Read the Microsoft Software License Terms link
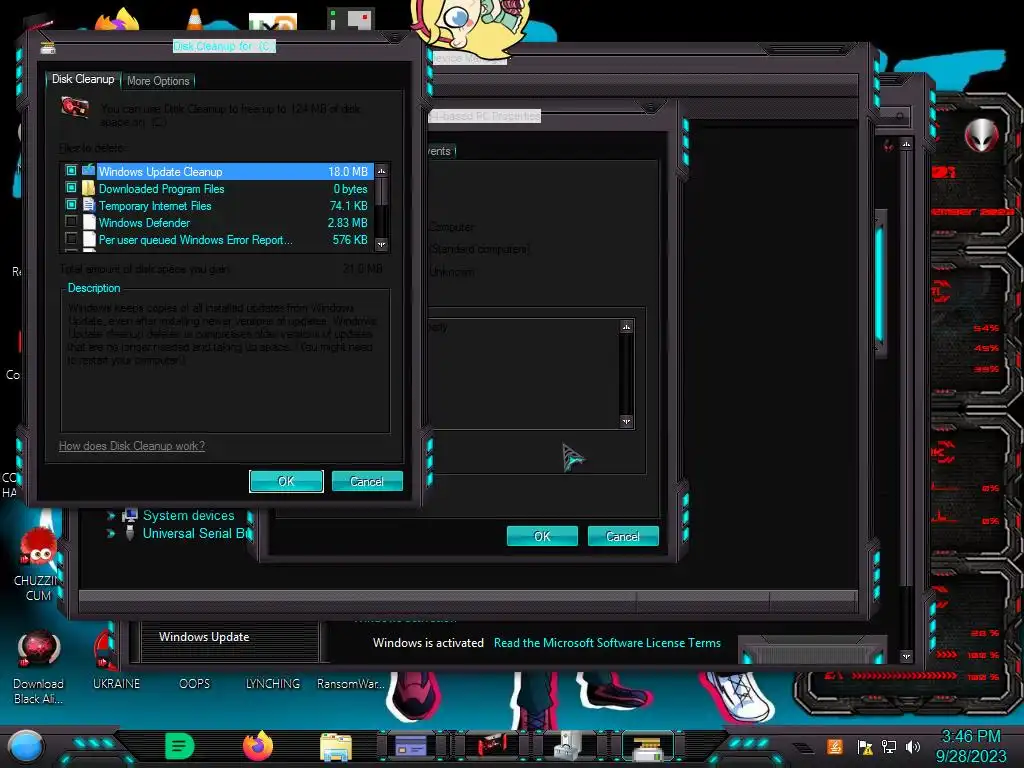The height and width of the screenshot is (768, 1024). point(607,643)
